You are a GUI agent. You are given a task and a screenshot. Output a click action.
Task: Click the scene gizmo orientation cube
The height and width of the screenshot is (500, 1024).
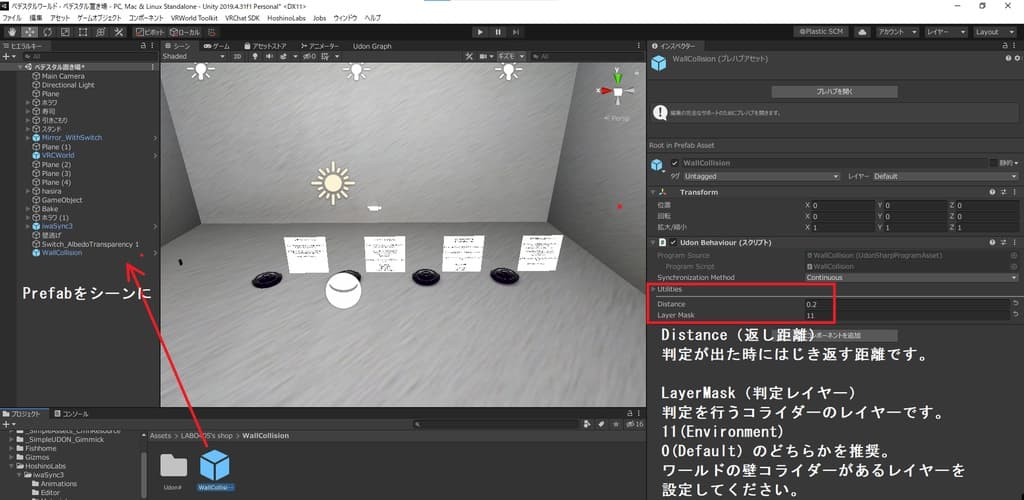click(618, 91)
